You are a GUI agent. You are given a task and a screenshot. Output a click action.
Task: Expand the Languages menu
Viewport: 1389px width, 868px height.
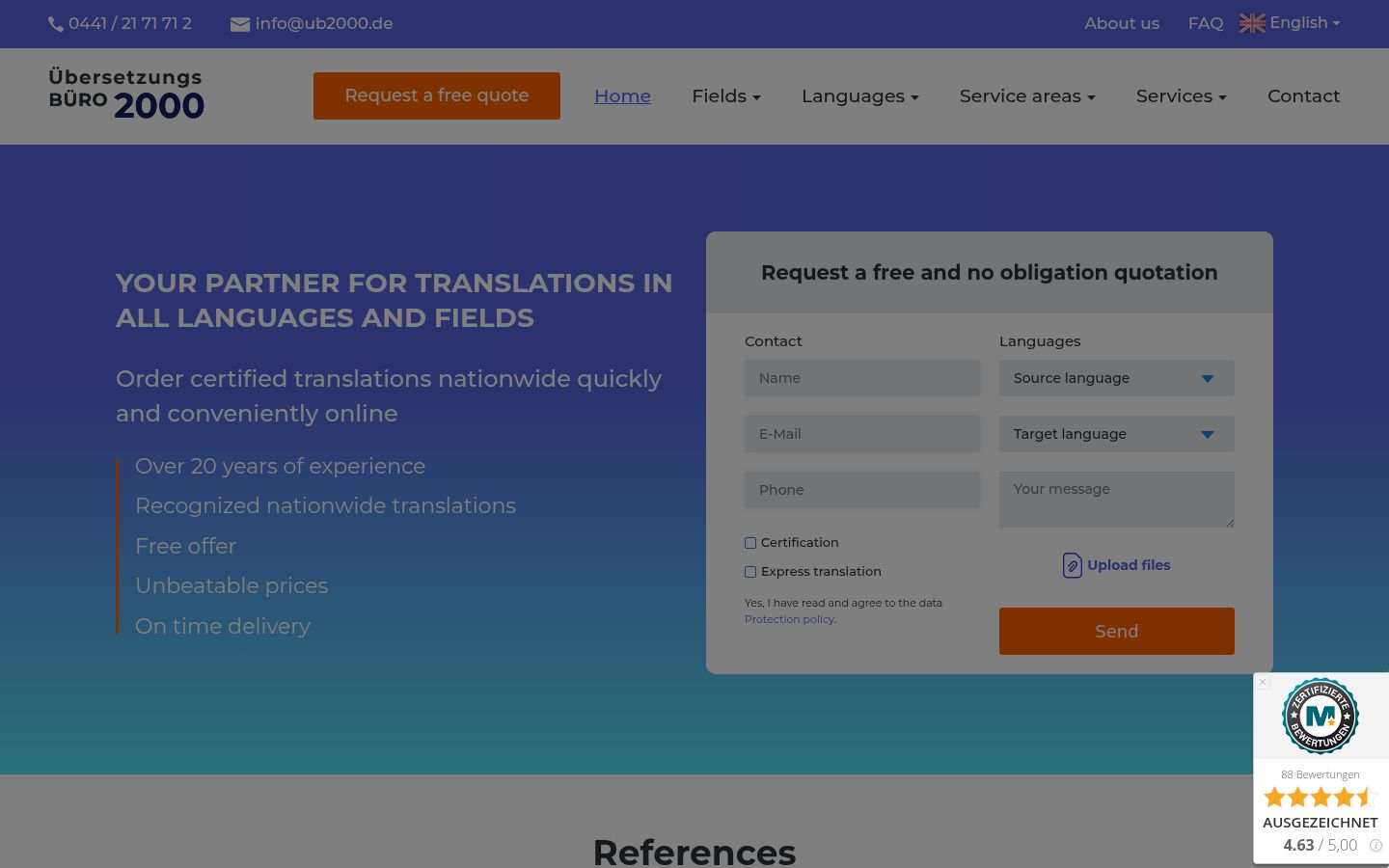click(x=860, y=96)
